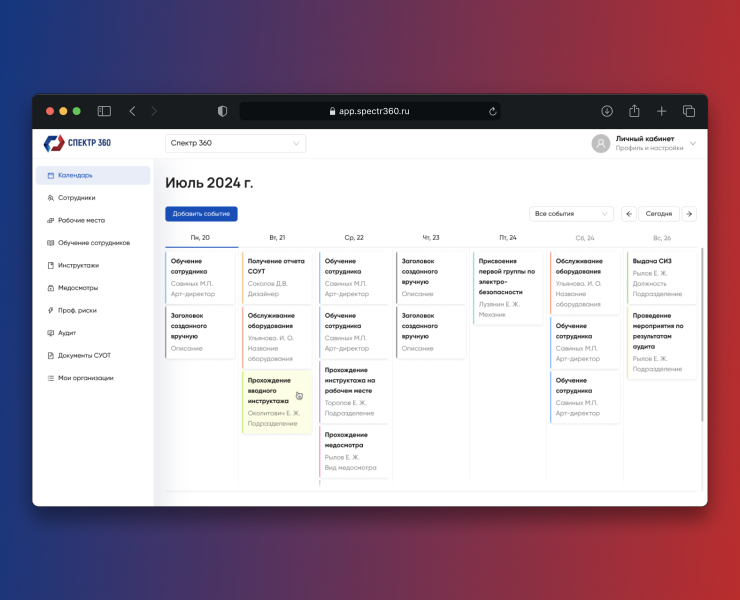The height and width of the screenshot is (600, 740).
Task: Open Документы СУОТ in the sidebar
Action: tap(93, 355)
